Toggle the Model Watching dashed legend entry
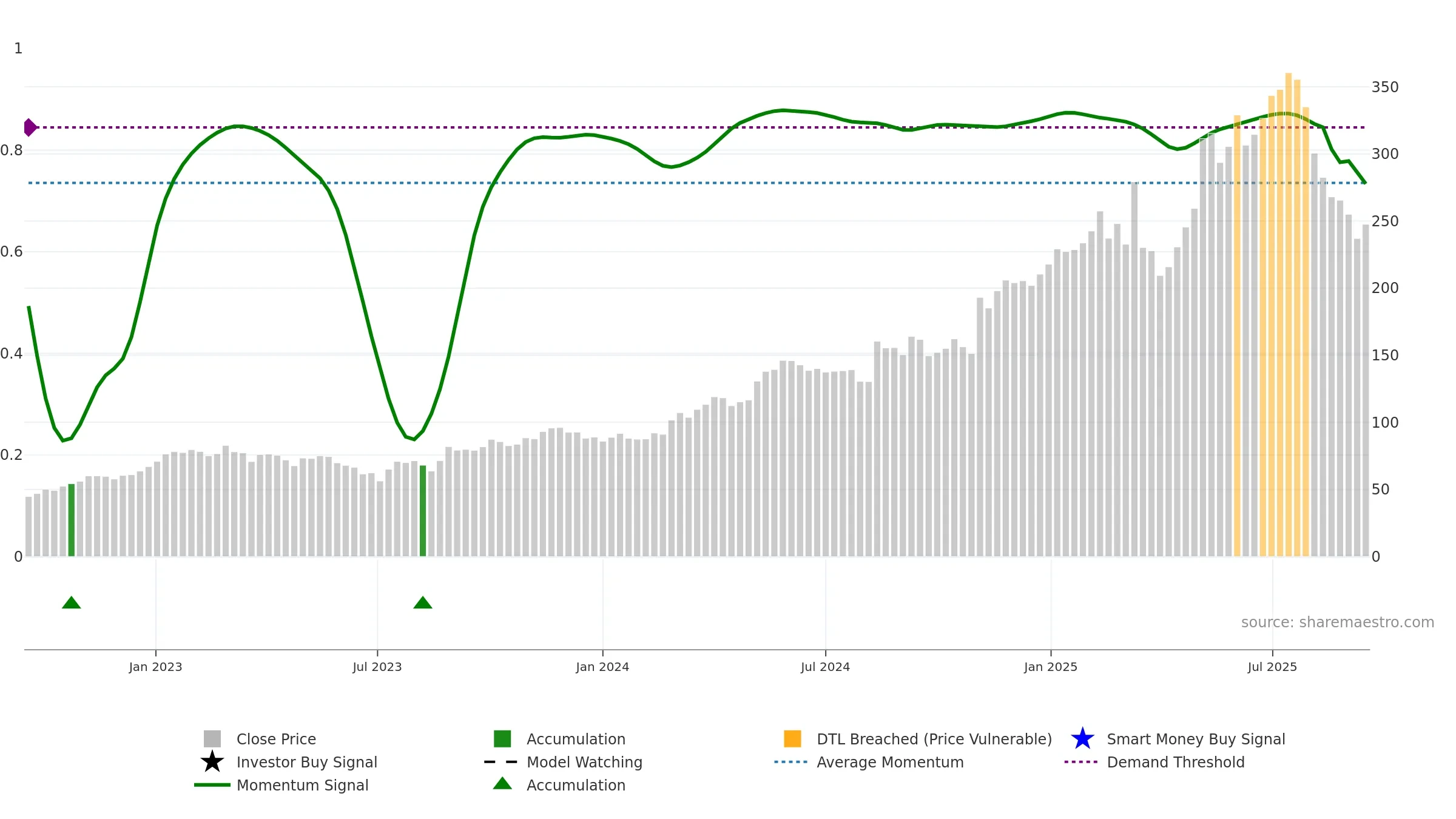Screen dimensions: 1456x819 click(564, 762)
